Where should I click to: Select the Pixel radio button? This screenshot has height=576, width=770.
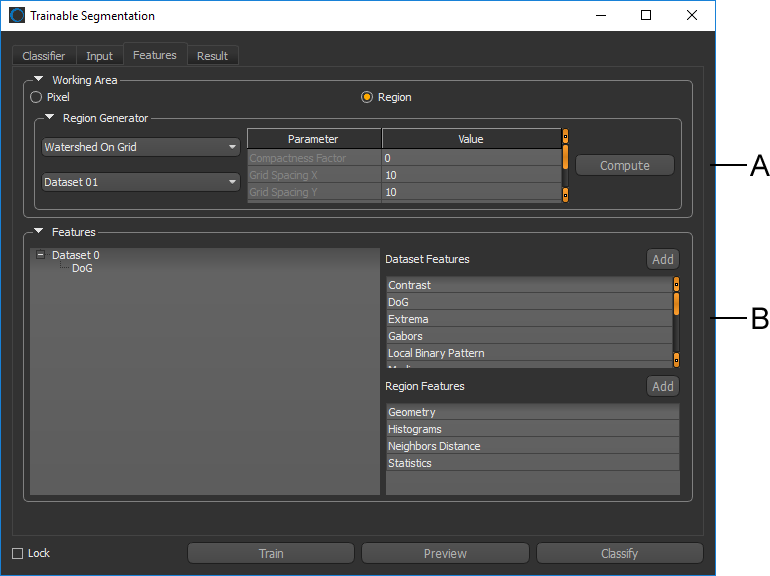(x=36, y=98)
